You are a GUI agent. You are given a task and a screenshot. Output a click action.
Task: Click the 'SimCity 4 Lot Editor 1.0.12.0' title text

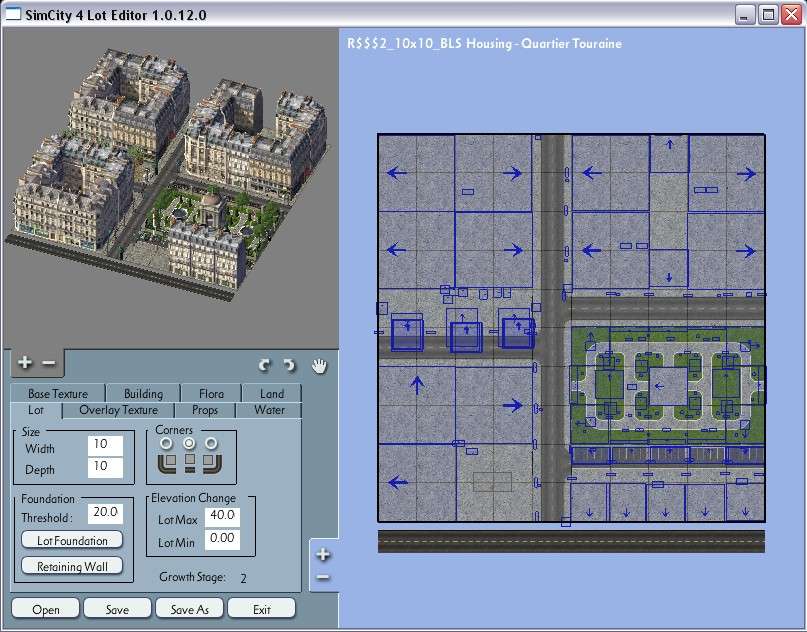click(116, 15)
